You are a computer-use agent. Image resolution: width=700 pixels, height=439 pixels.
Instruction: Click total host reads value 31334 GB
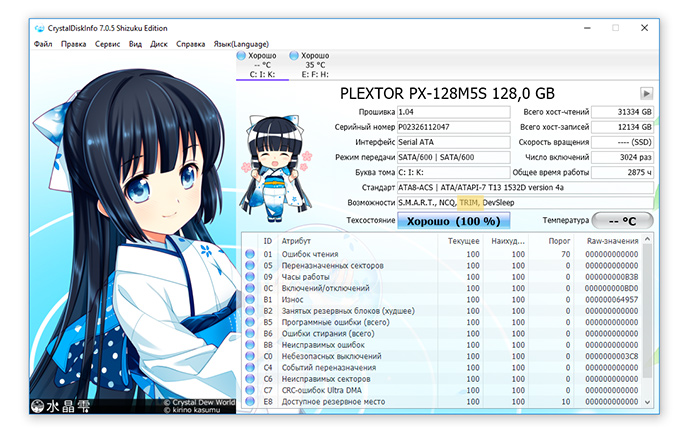click(x=622, y=112)
